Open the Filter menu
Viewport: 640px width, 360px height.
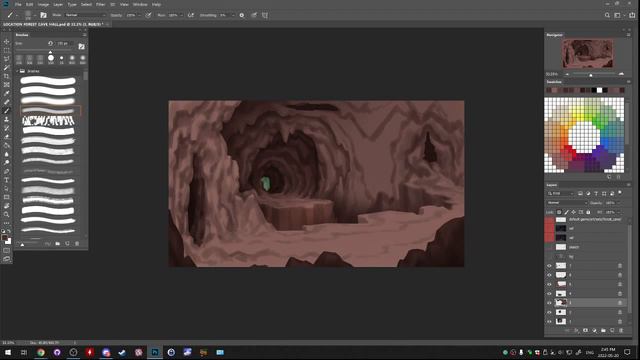100,4
